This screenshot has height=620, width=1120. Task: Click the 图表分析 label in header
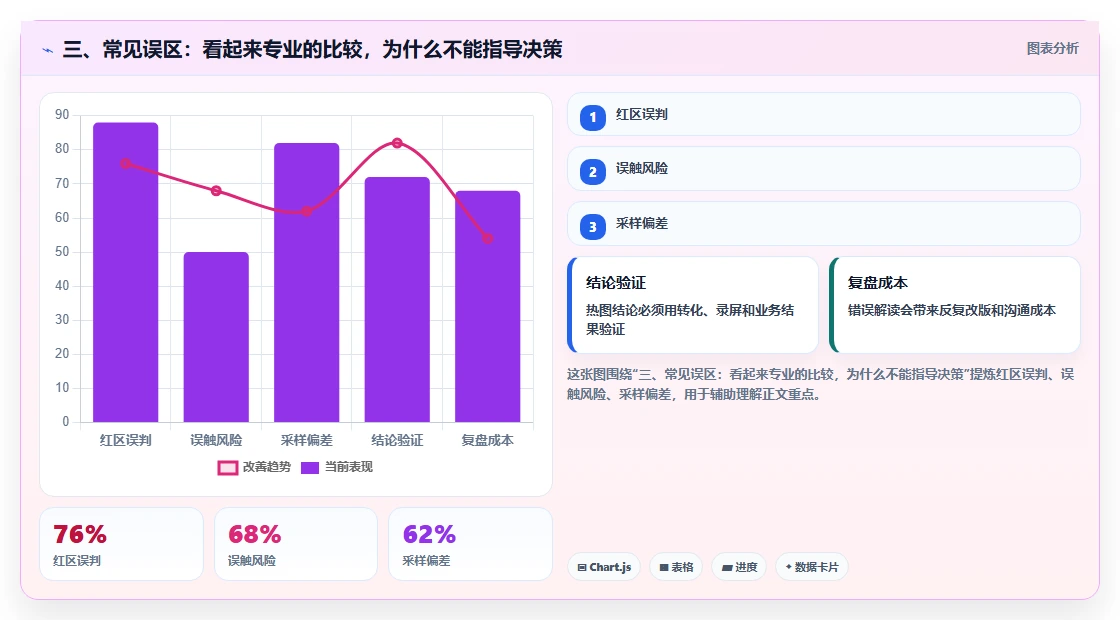(1052, 49)
